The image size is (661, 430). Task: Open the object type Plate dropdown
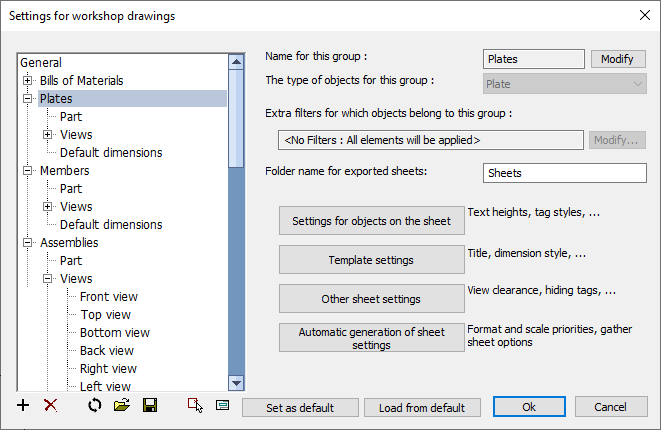pos(564,83)
